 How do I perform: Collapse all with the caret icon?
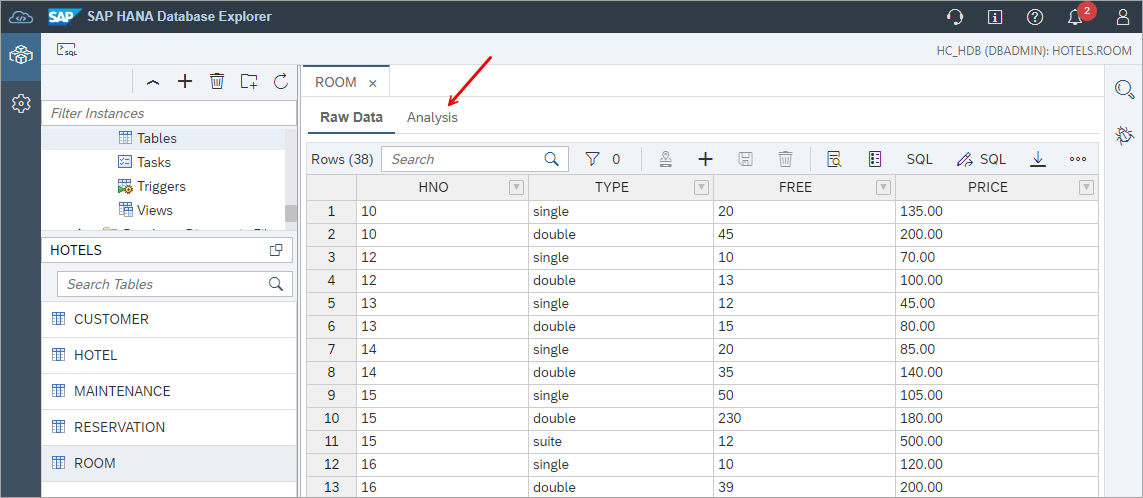tap(152, 82)
